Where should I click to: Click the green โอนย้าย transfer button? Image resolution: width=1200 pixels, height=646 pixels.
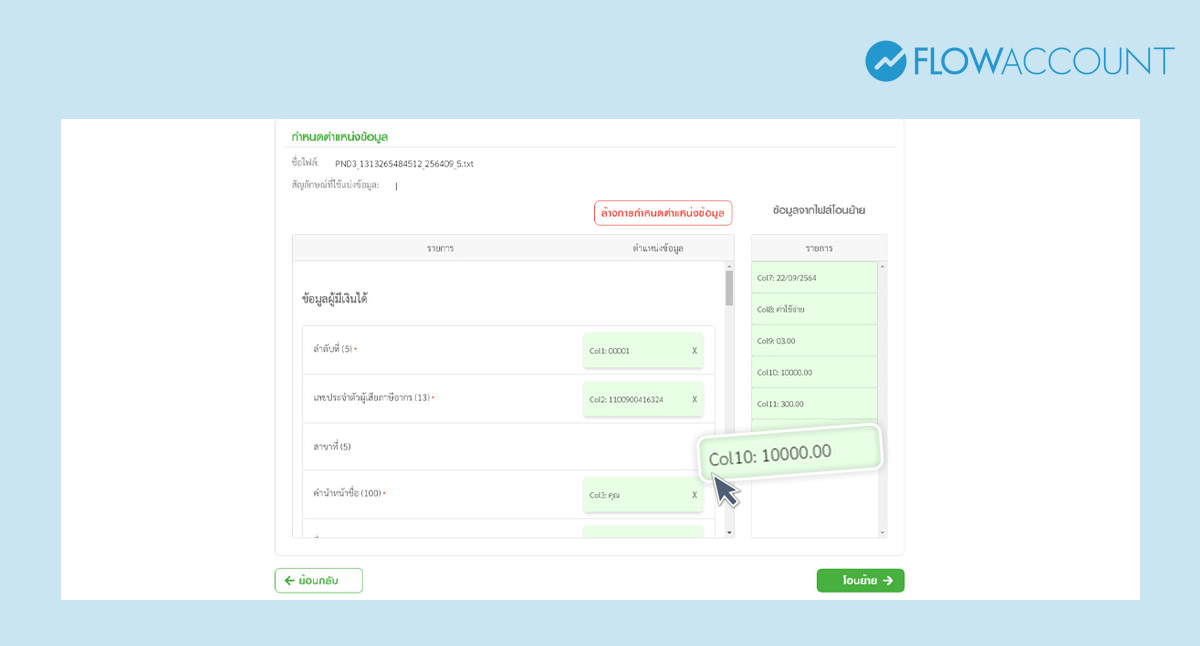[x=860, y=580]
